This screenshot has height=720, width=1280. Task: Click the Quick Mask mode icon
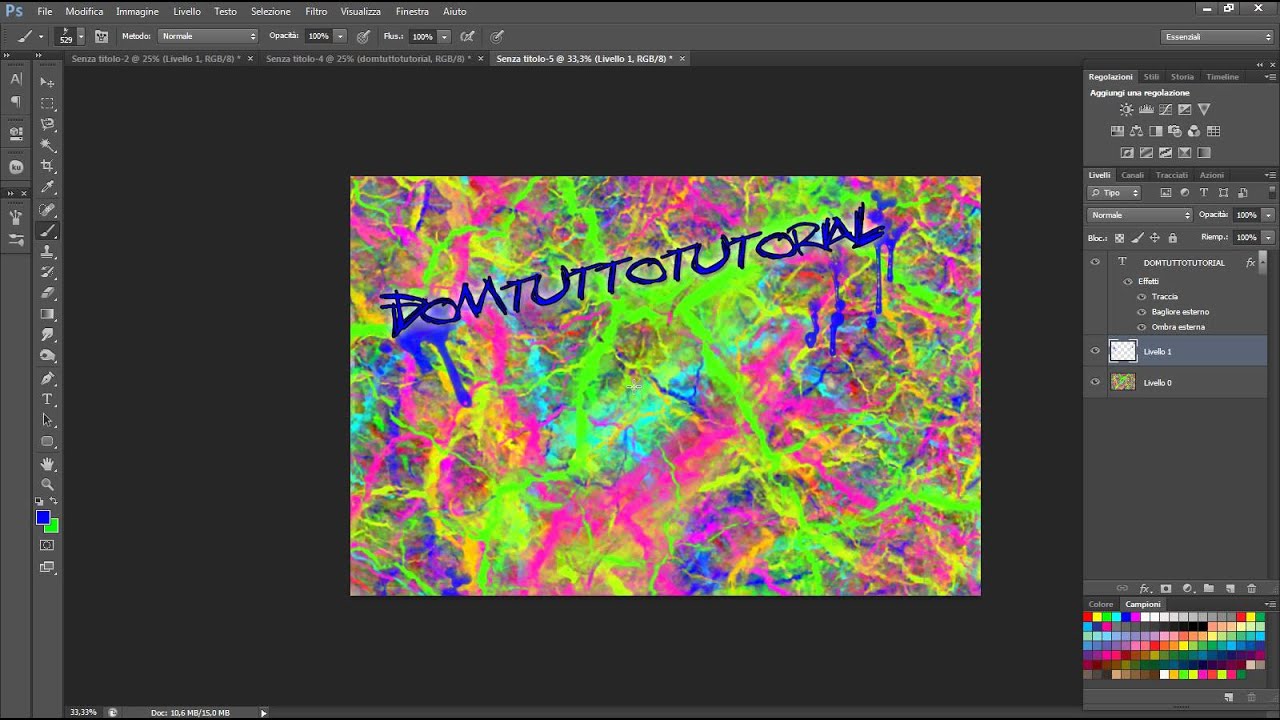coord(47,545)
